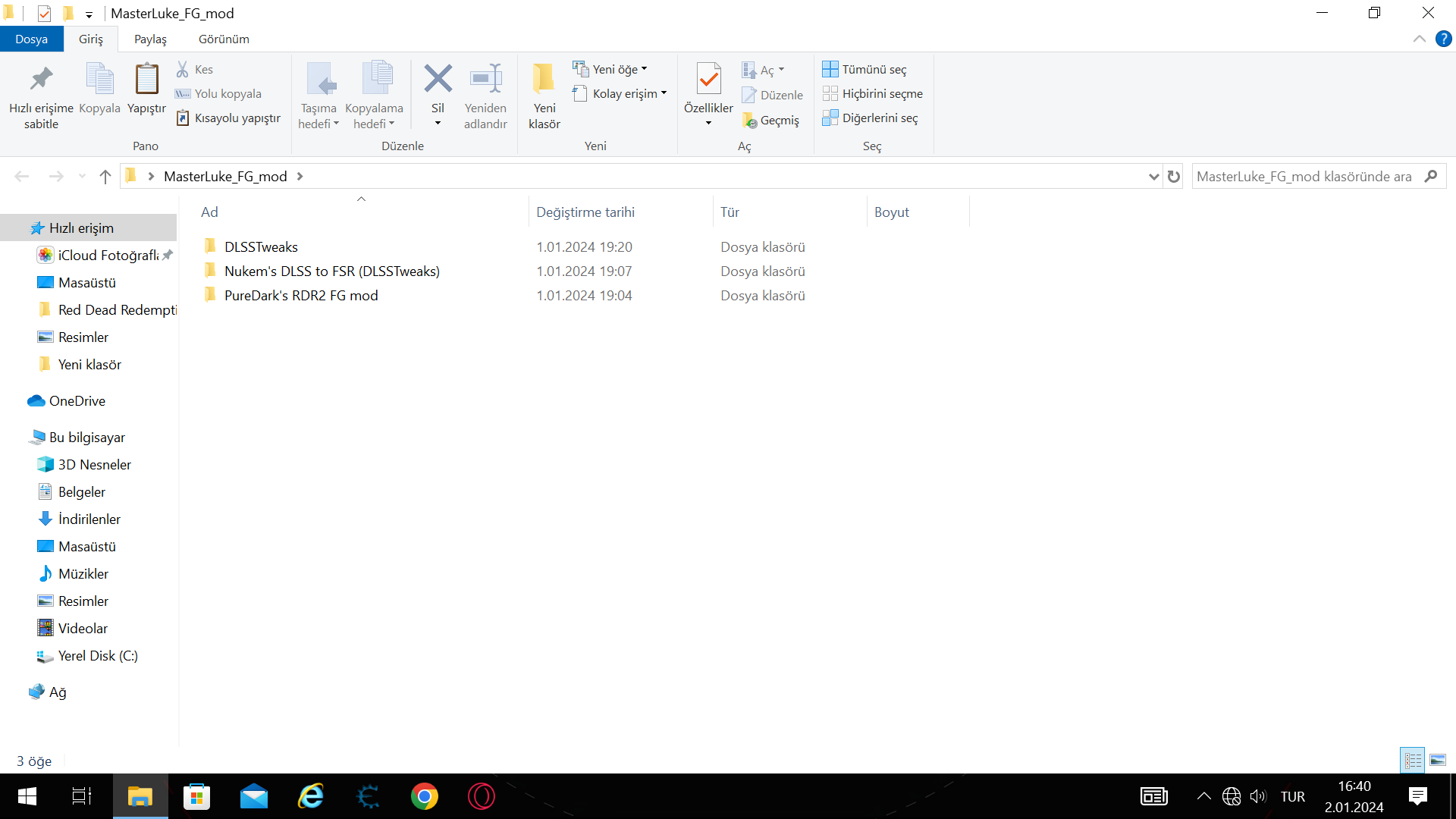Click the folder search input field
The width and height of the screenshot is (1456, 819).
pos(1304,177)
